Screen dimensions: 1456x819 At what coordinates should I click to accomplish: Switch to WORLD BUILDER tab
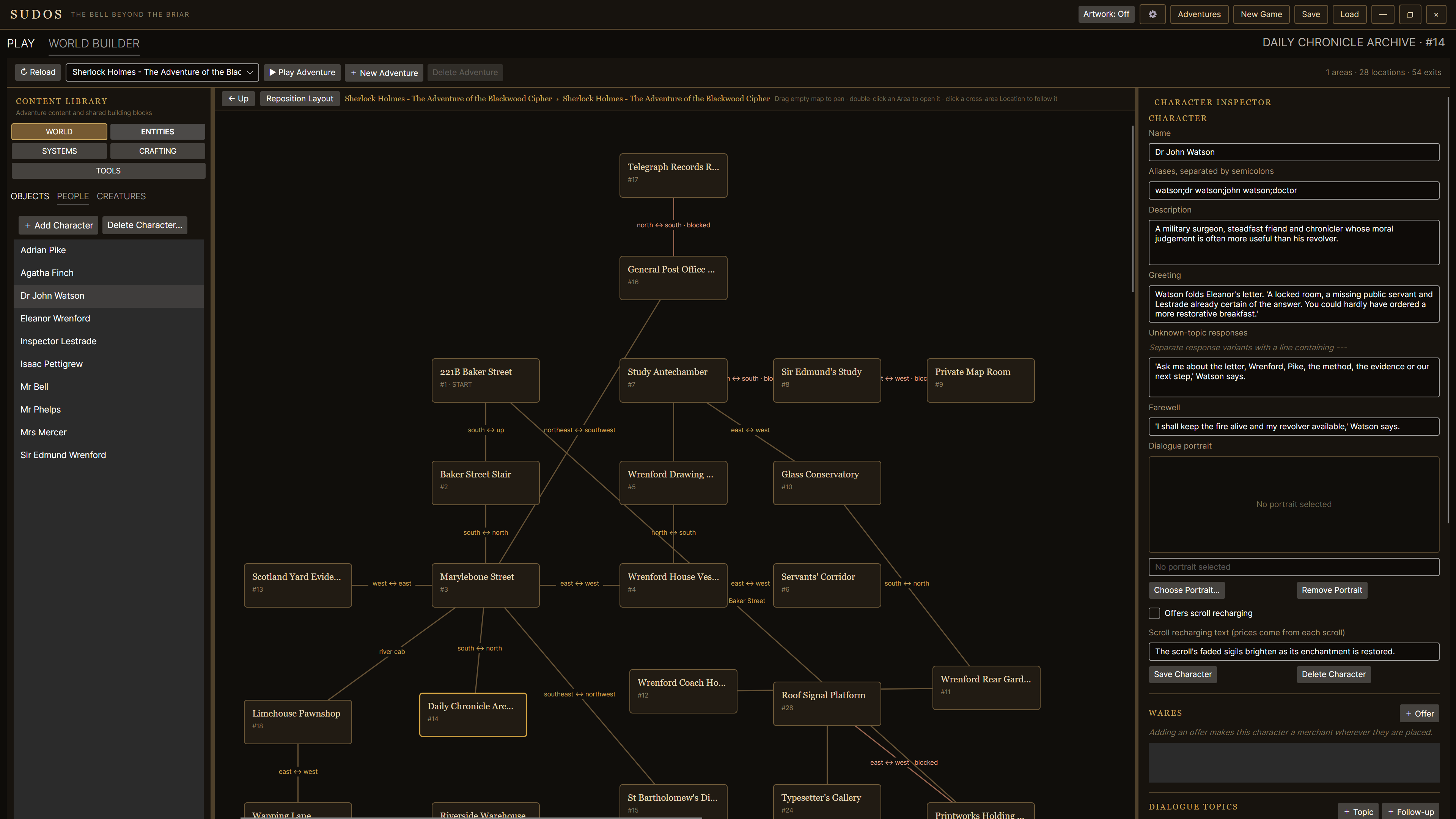coord(94,43)
